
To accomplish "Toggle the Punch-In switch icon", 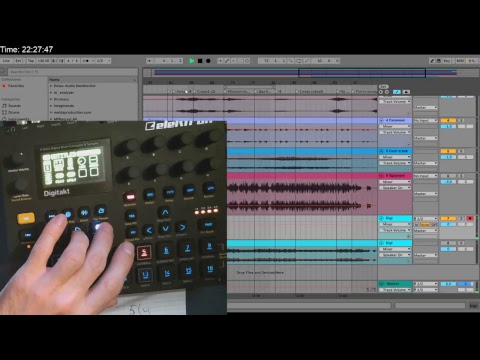I will click(x=290, y=61).
